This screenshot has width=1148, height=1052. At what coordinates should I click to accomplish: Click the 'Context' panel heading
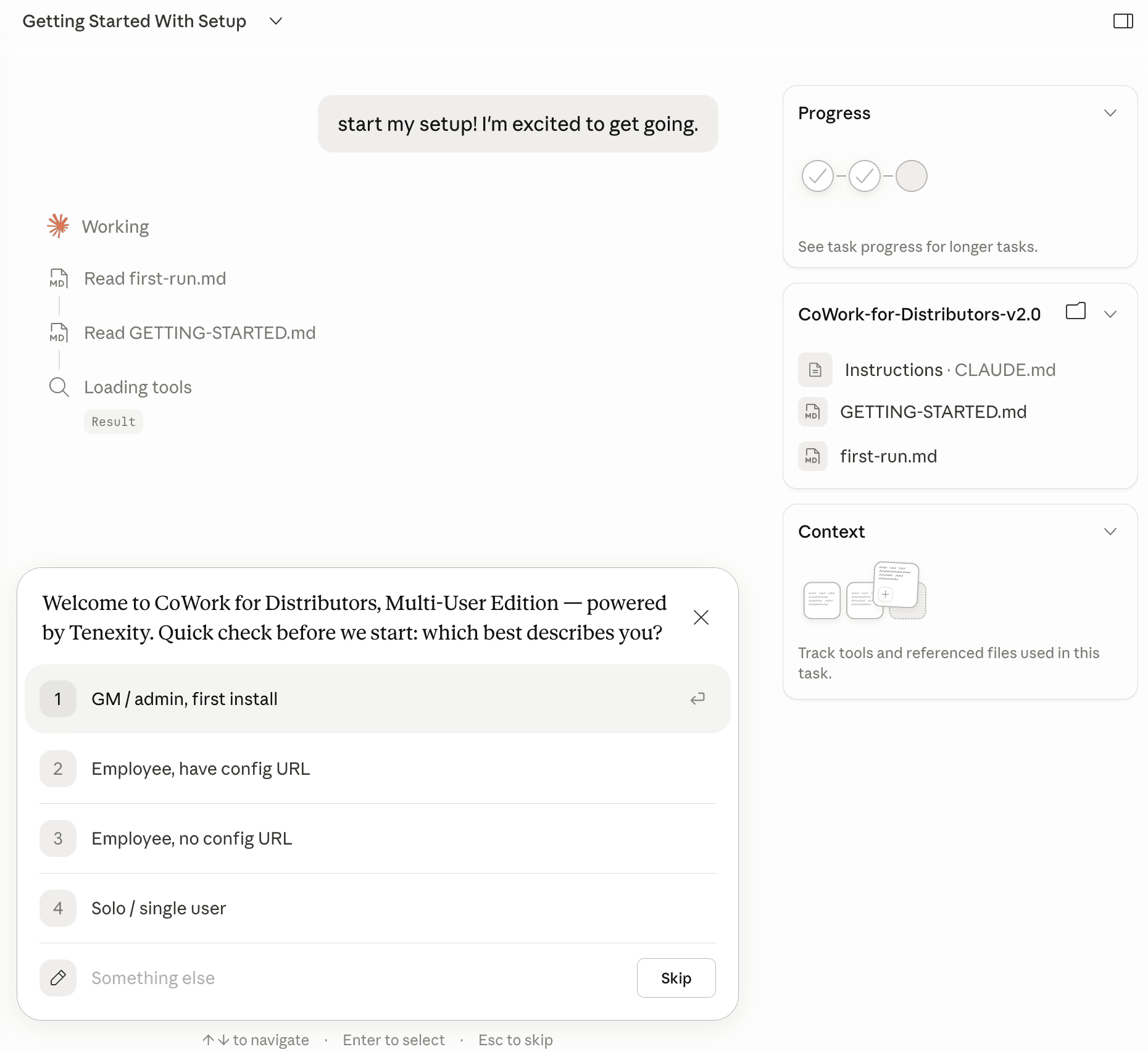[x=831, y=532]
